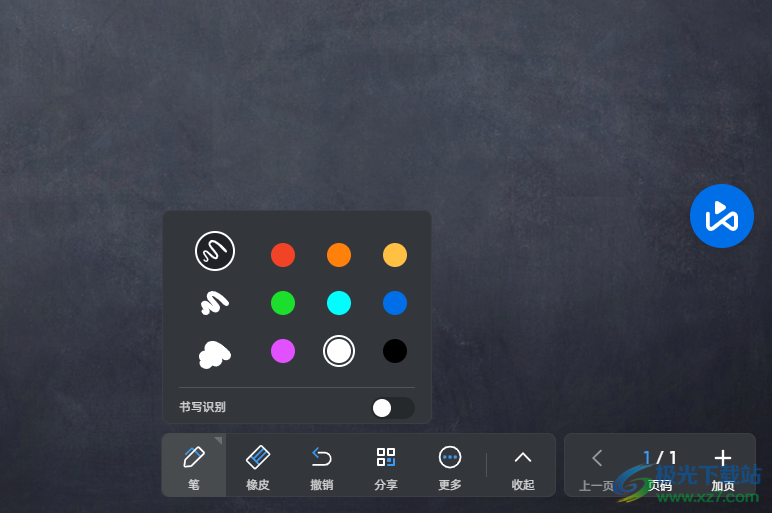
Task: Select the Eraser (橡皮) tool
Action: tap(258, 465)
